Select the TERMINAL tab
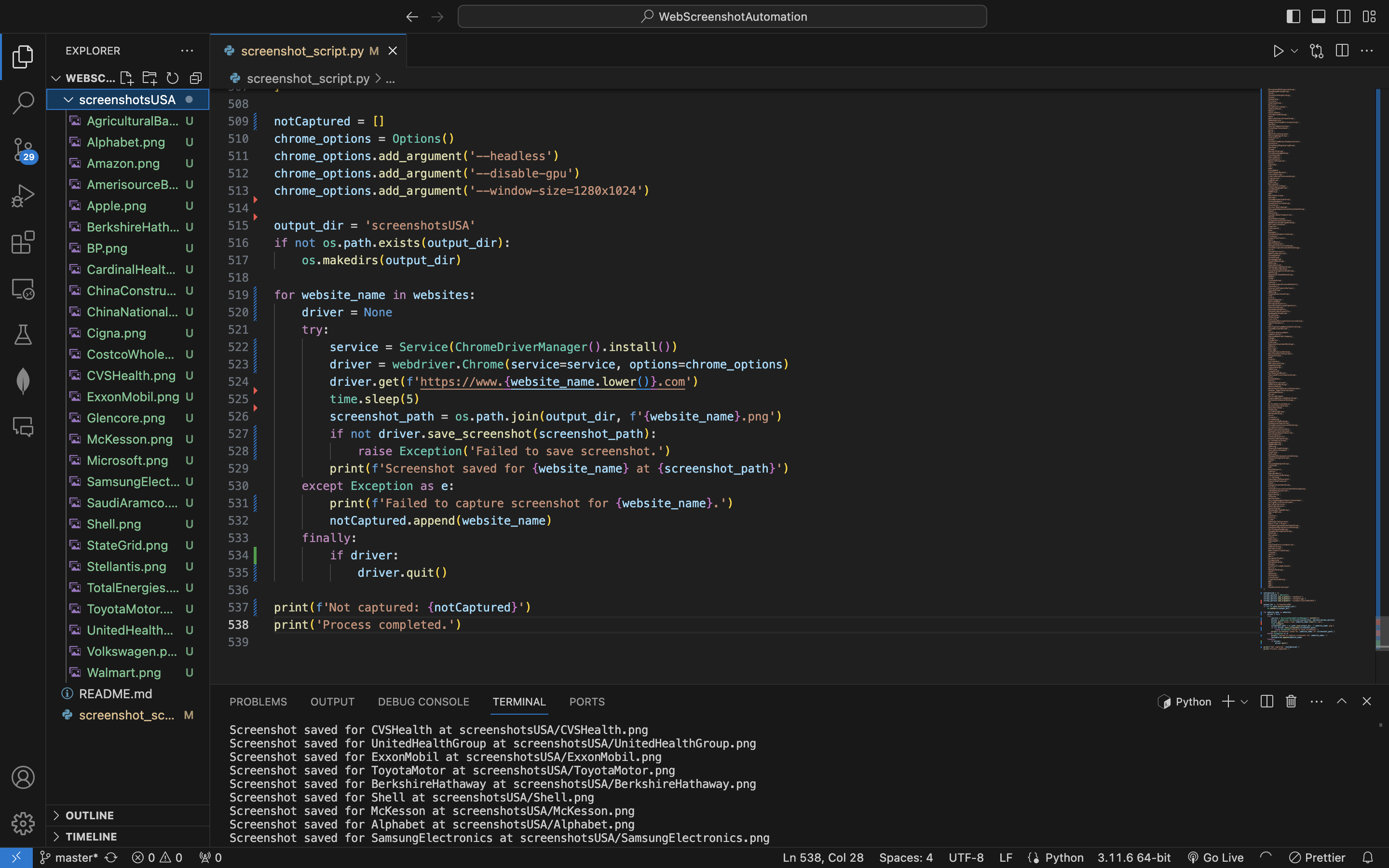 point(519,702)
